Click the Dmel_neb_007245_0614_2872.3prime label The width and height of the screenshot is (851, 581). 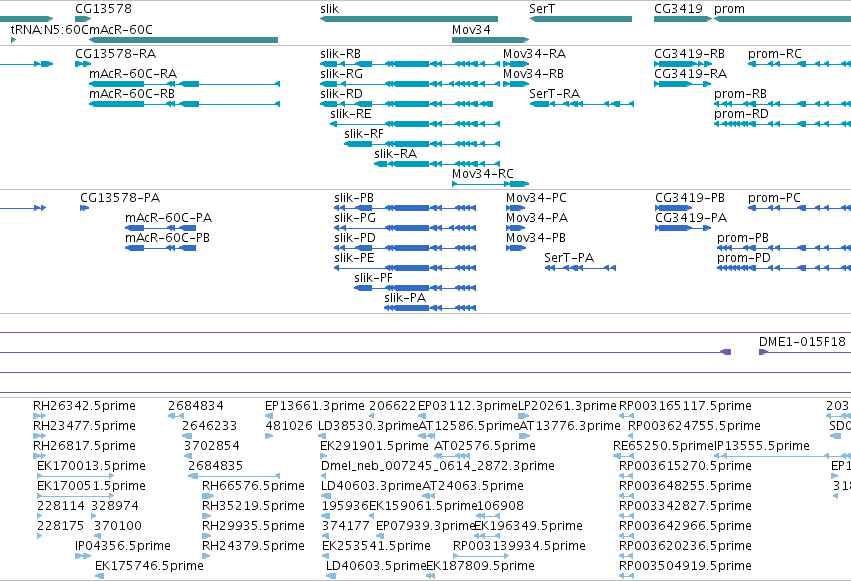pyautogui.click(x=438, y=467)
